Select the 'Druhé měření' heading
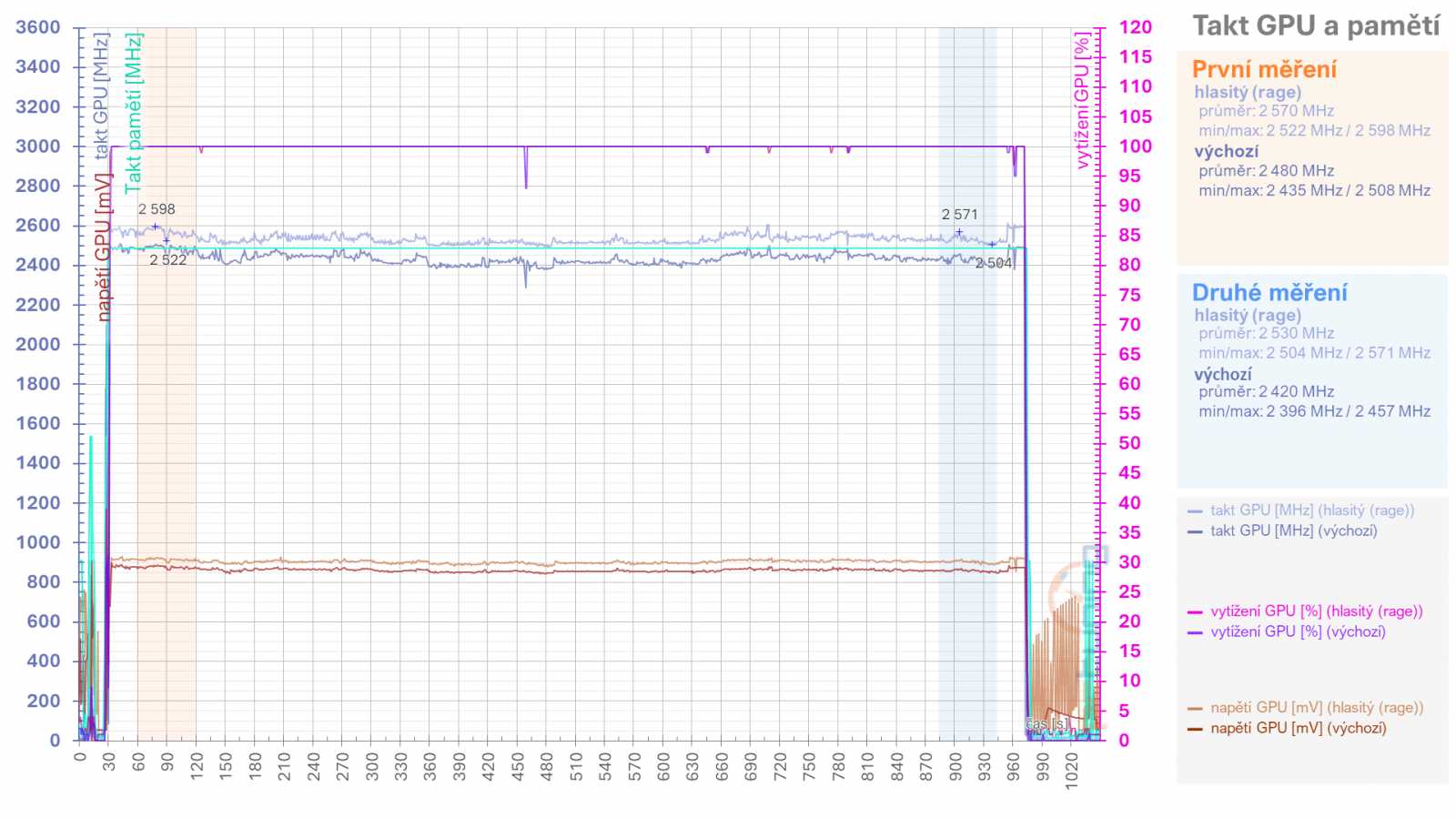Screen dimensions: 1456x818 tap(1269, 293)
